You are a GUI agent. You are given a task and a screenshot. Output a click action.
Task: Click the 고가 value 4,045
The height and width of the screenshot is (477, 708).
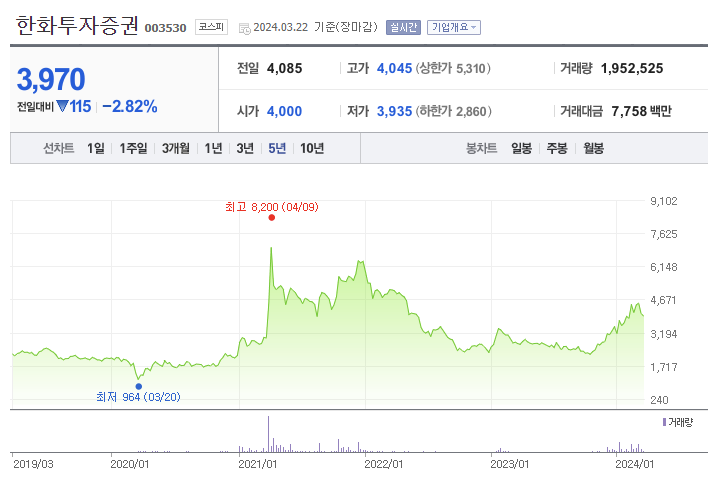pos(394,69)
